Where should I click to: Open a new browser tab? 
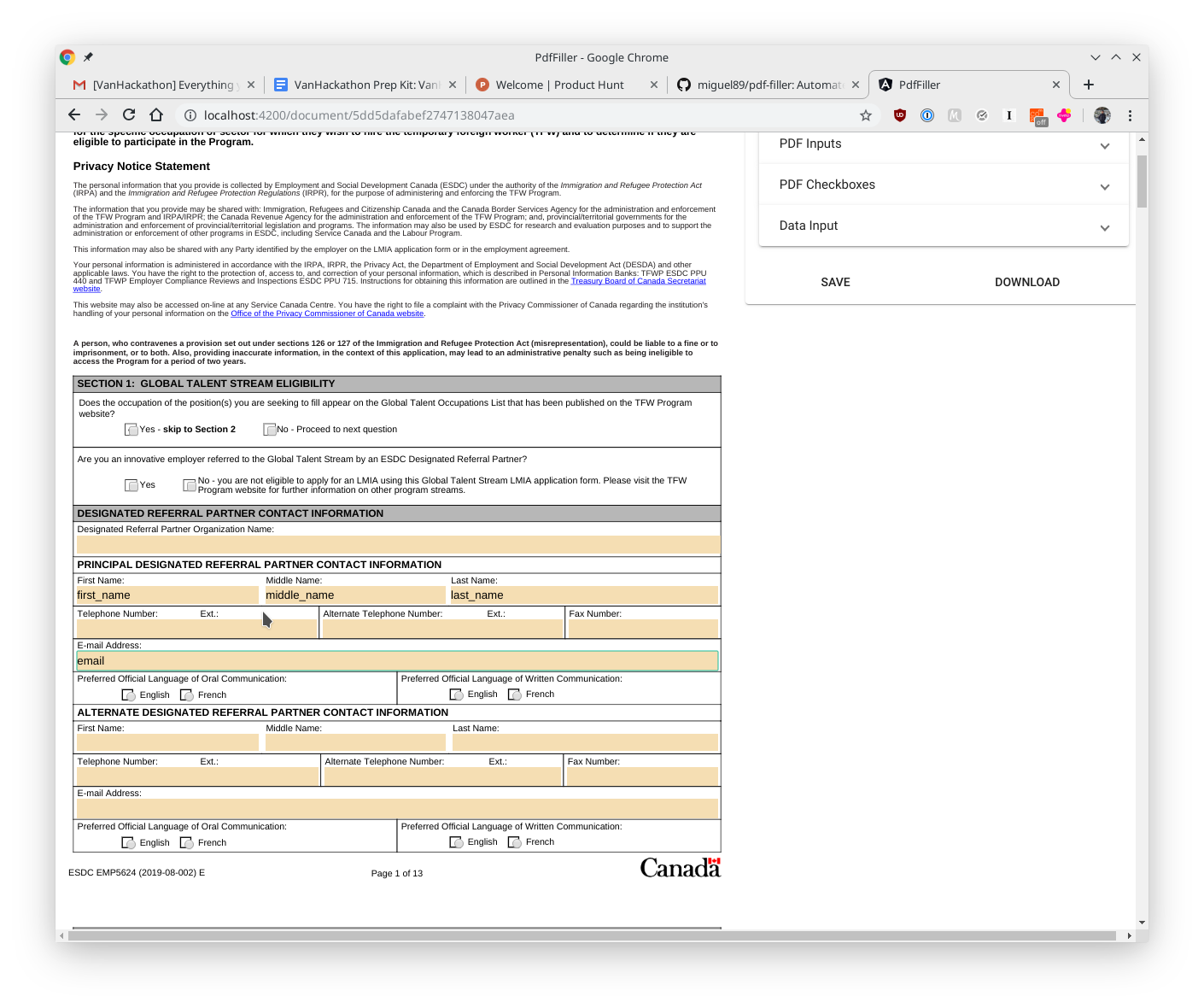point(1089,85)
